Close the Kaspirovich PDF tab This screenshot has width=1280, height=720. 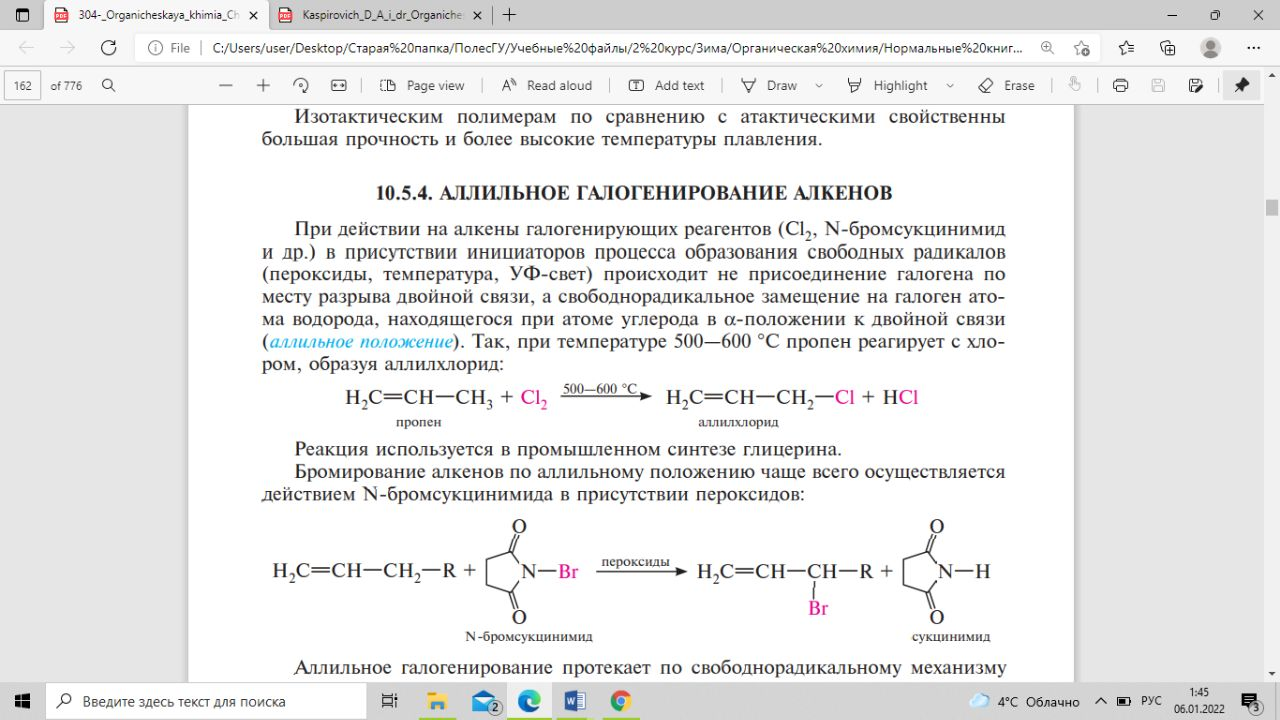coord(476,15)
